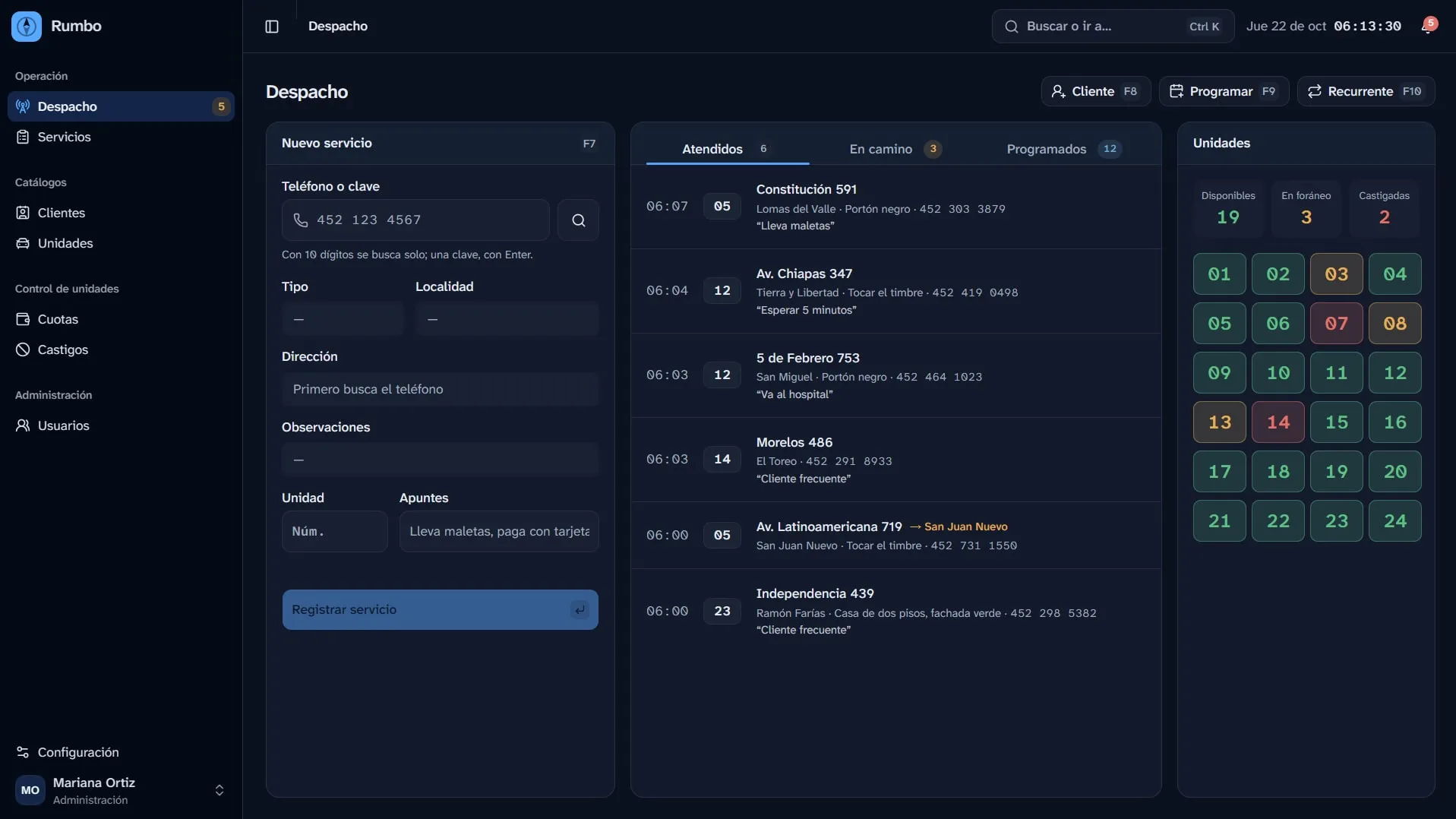Select unit 24 tile
The width and height of the screenshot is (1456, 819).
coord(1394,520)
